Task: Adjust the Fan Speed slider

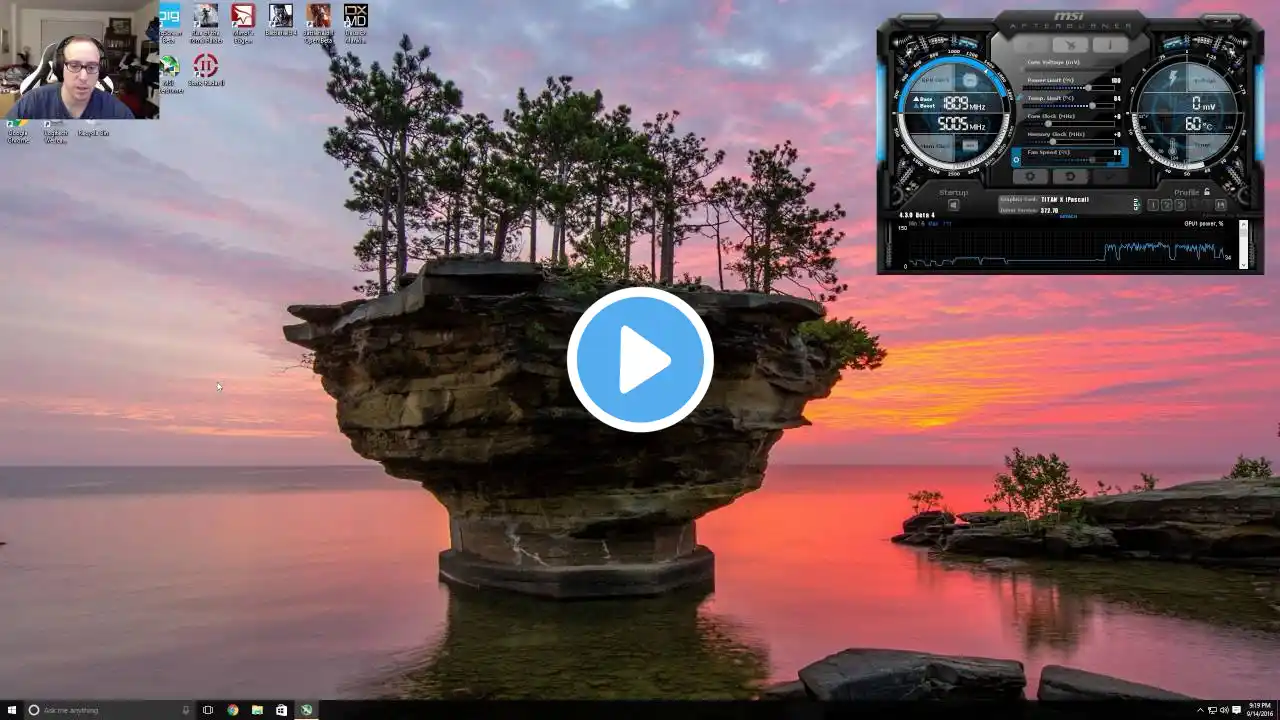Action: pos(1068,160)
